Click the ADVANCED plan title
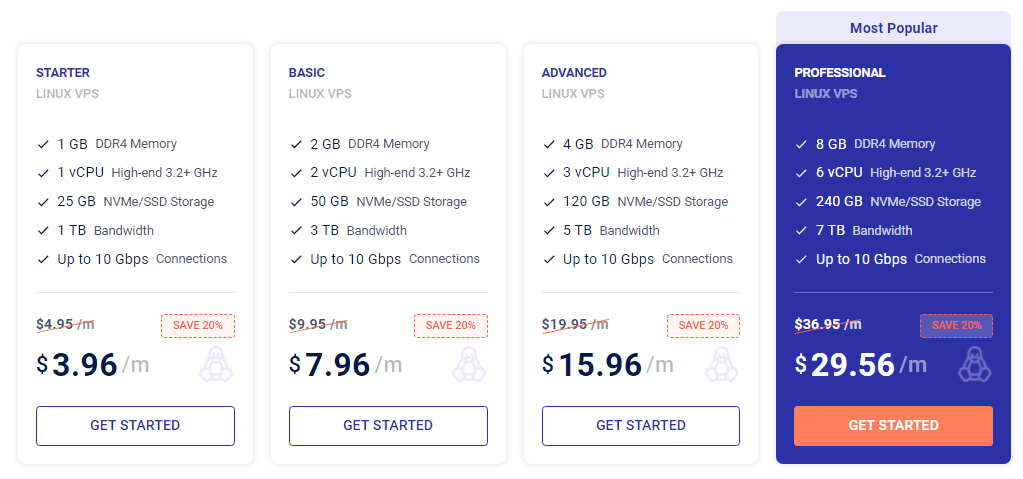 click(x=574, y=73)
